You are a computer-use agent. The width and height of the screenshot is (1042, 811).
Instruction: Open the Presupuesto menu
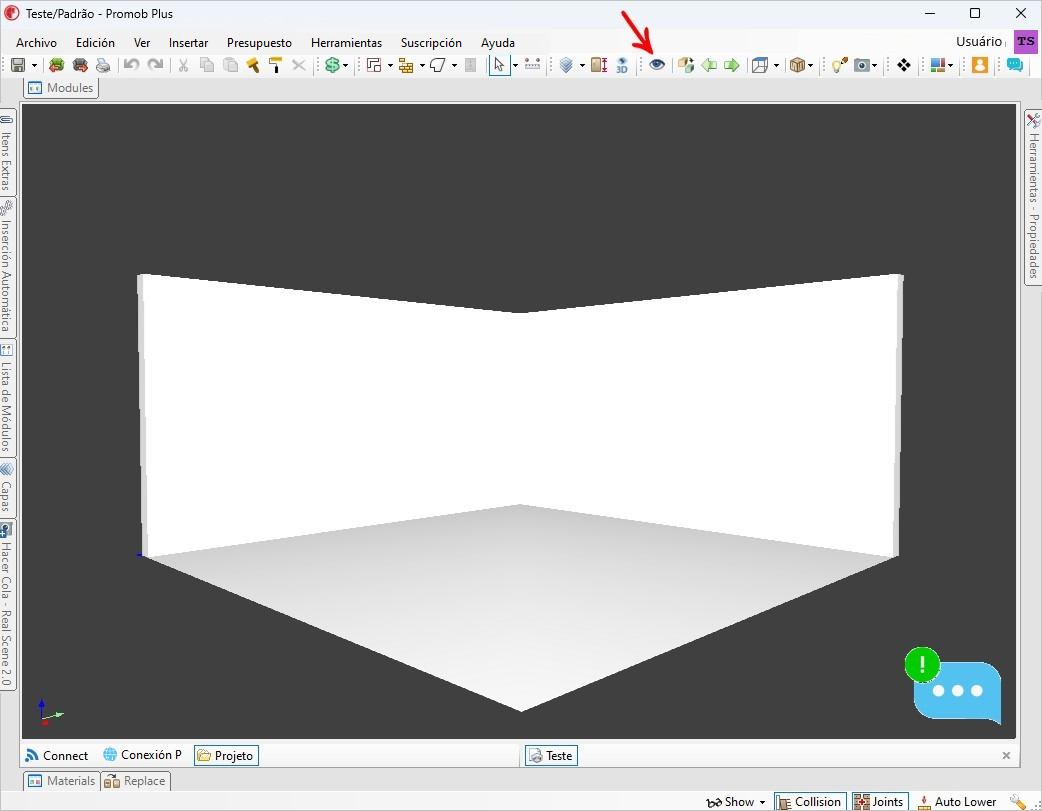click(x=259, y=43)
